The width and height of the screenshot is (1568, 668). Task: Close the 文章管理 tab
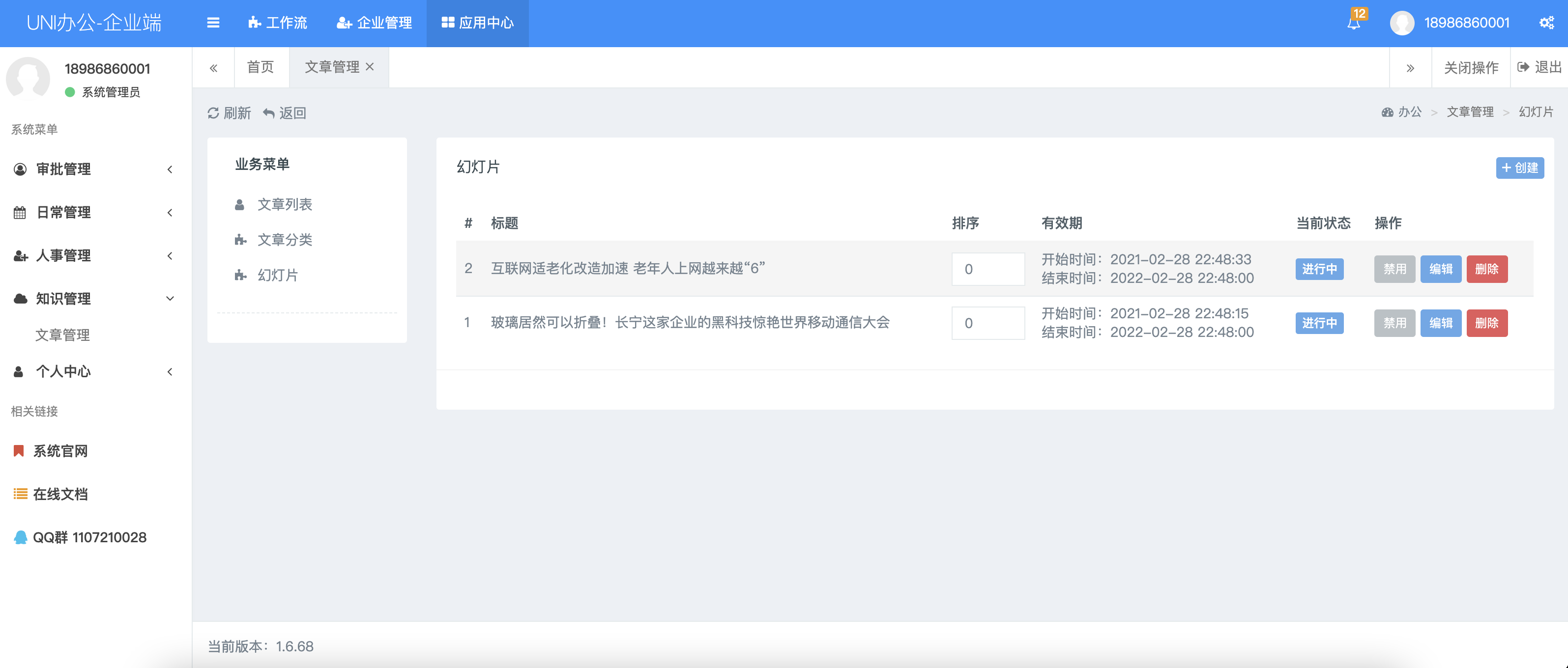[x=370, y=67]
